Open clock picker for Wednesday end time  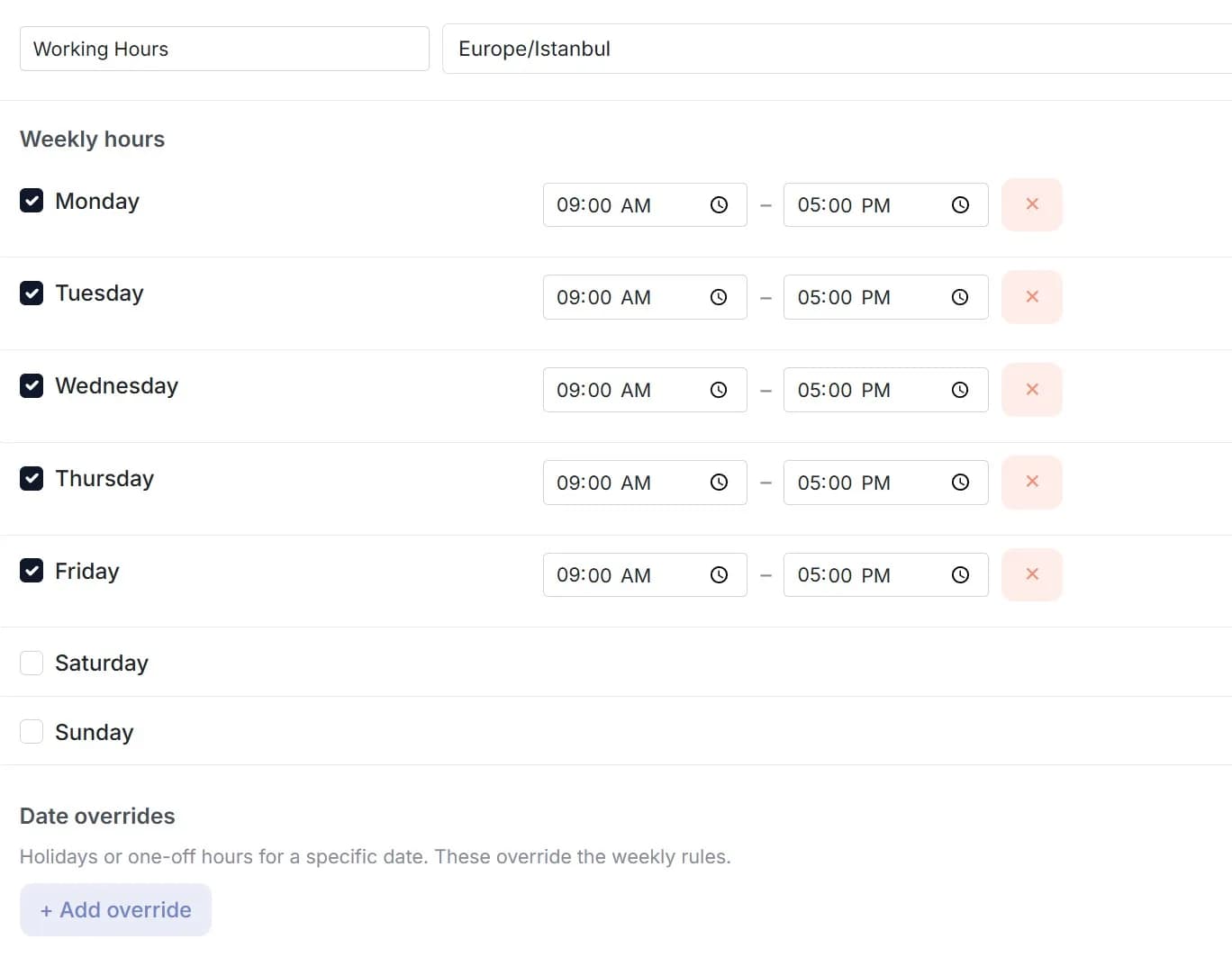coord(960,390)
